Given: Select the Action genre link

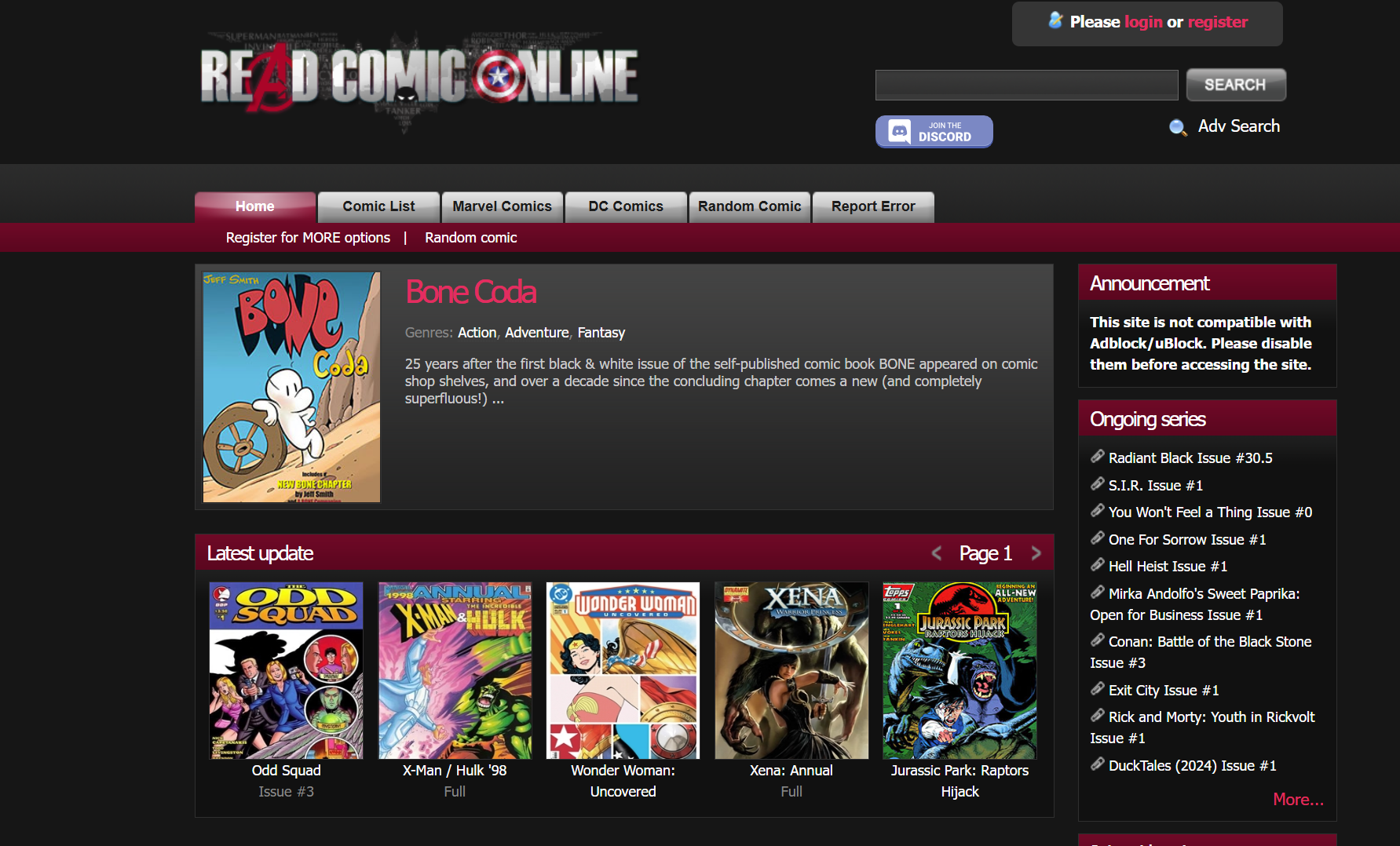Looking at the screenshot, I should pos(477,333).
